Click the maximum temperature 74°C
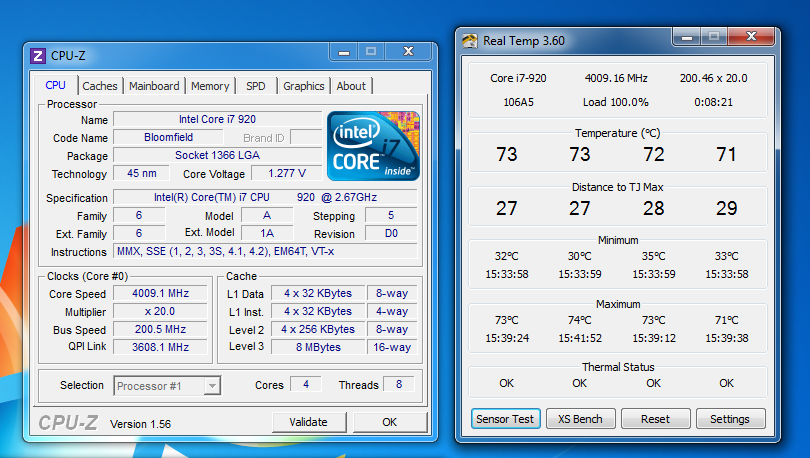The height and width of the screenshot is (458, 810). pyautogui.click(x=580, y=320)
